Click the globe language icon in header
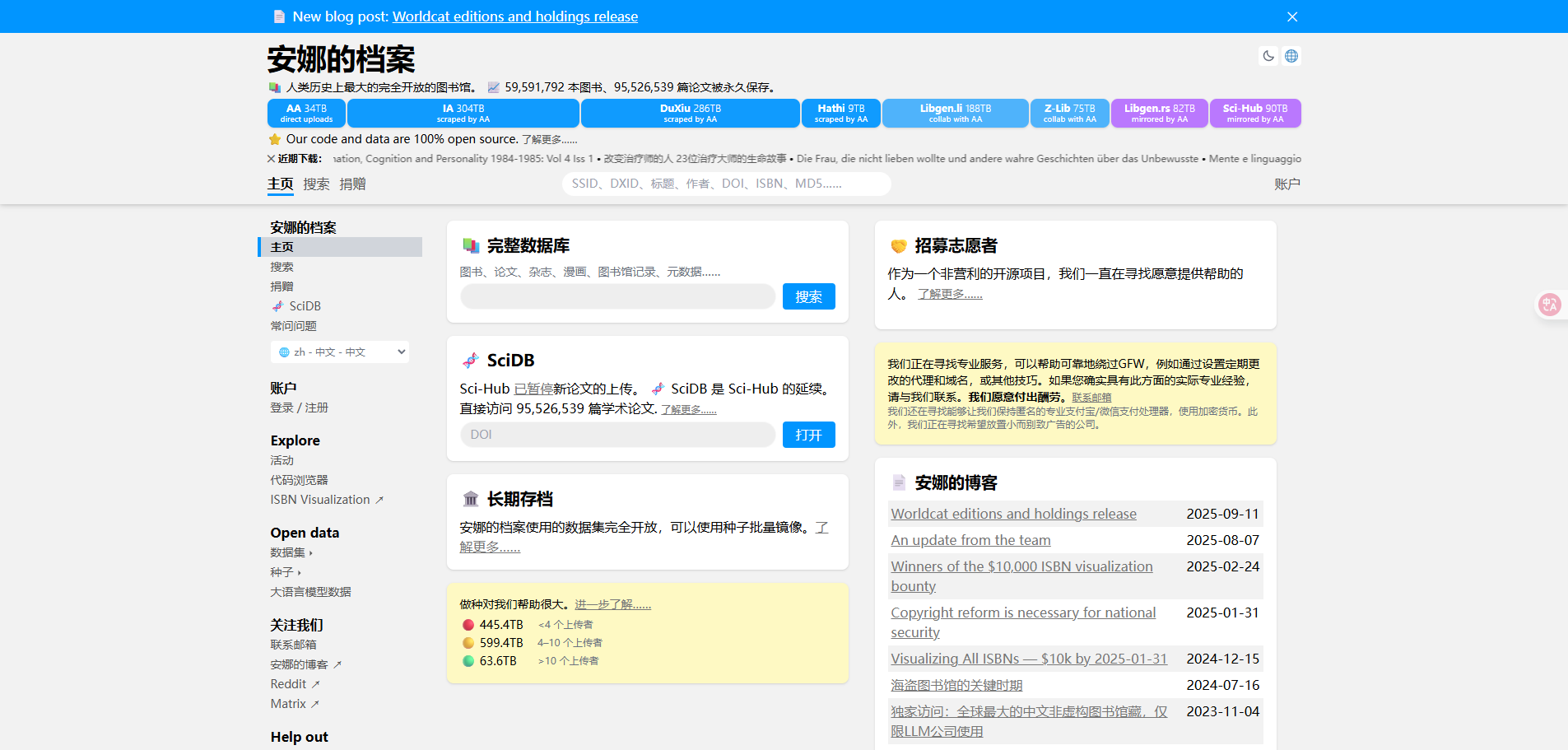The width and height of the screenshot is (1568, 750). (1291, 56)
